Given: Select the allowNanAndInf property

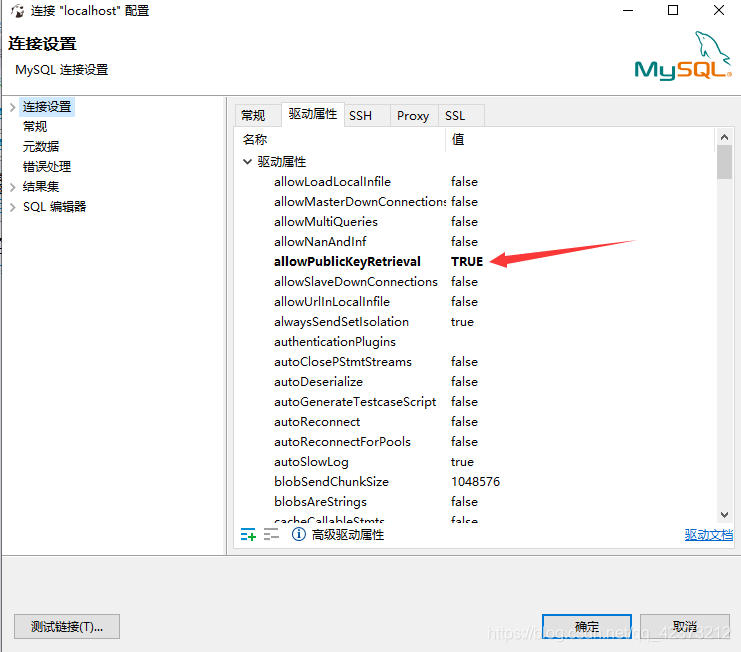Looking at the screenshot, I should coord(320,242).
